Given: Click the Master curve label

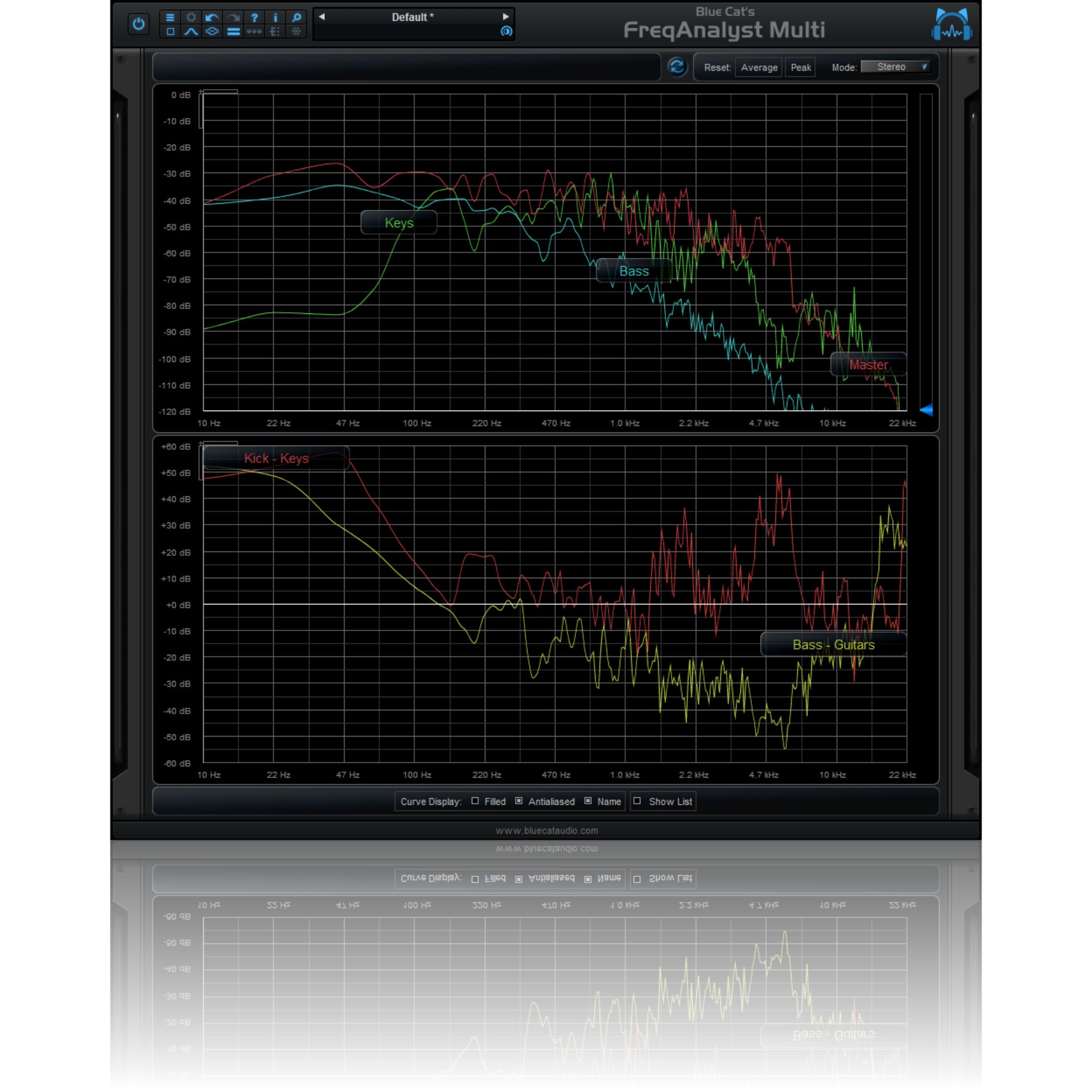Looking at the screenshot, I should (x=868, y=365).
